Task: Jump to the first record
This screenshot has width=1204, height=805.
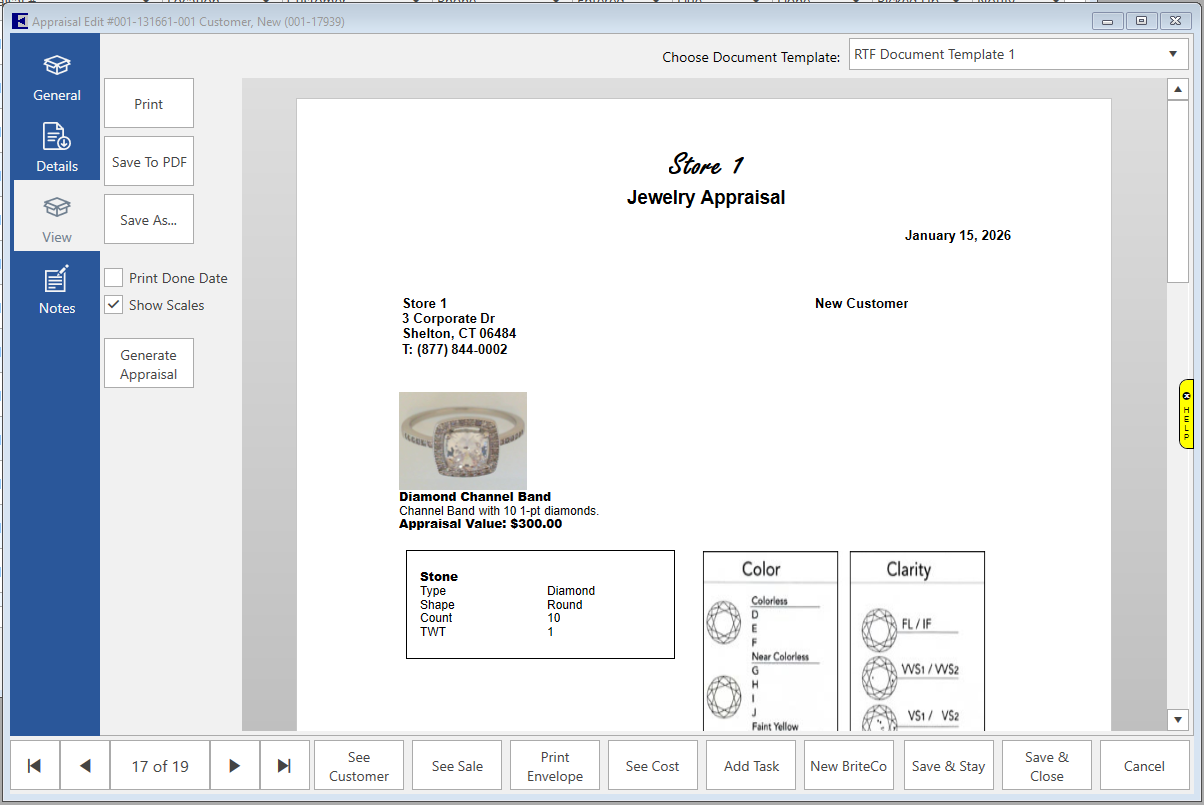Action: pyautogui.click(x=35, y=766)
